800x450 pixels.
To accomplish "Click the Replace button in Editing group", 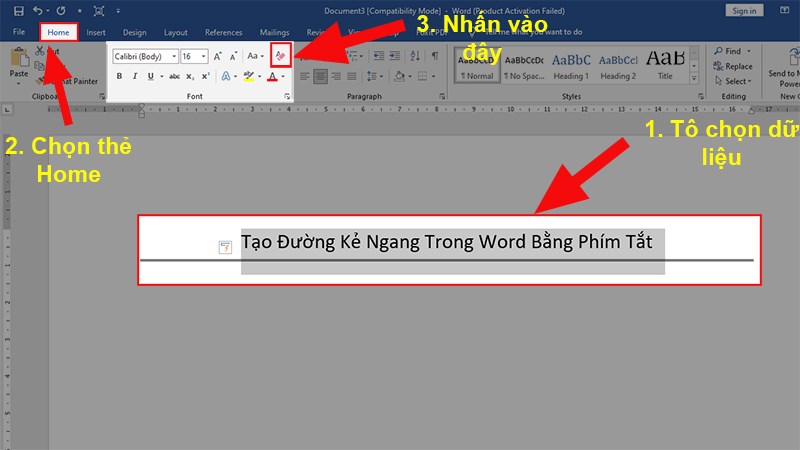I will 738,66.
